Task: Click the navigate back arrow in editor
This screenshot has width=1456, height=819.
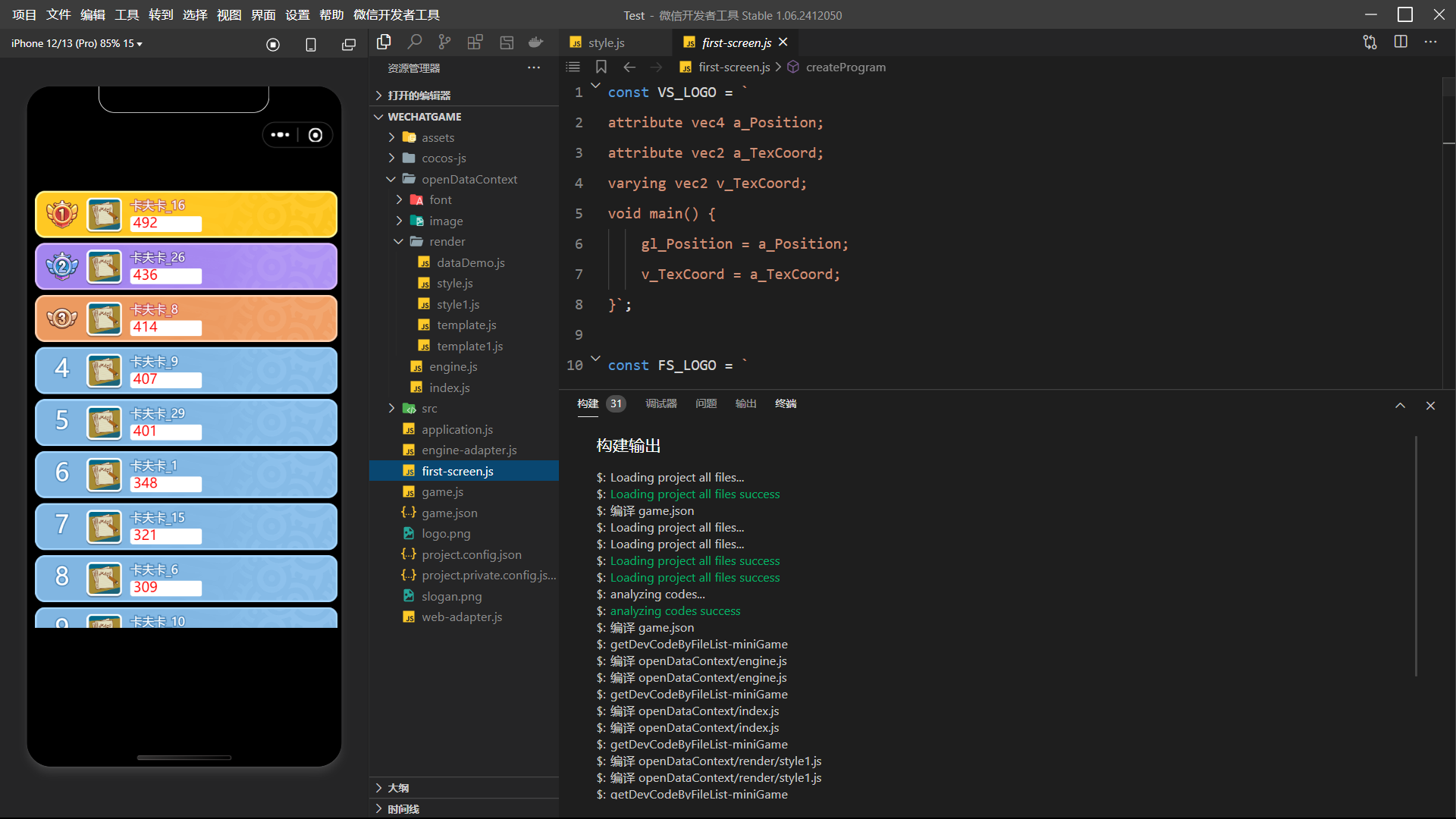Action: click(629, 67)
